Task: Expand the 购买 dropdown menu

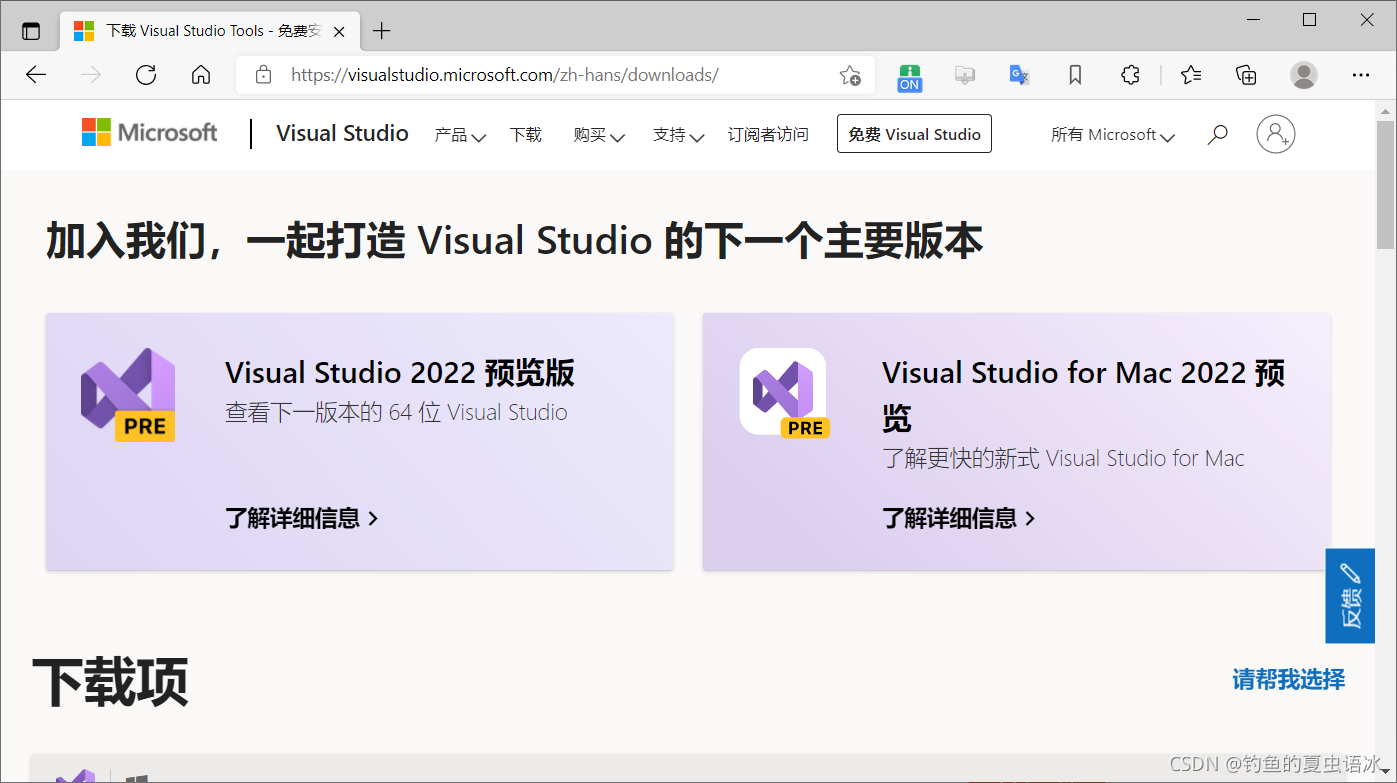Action: coord(599,135)
